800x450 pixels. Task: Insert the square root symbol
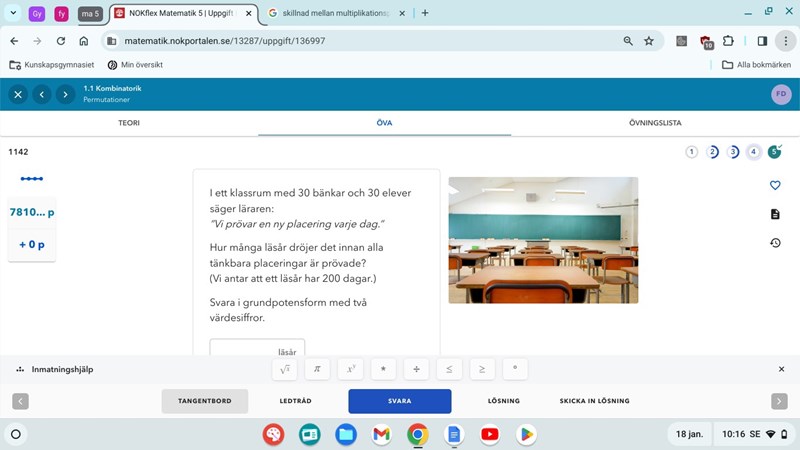[285, 369]
